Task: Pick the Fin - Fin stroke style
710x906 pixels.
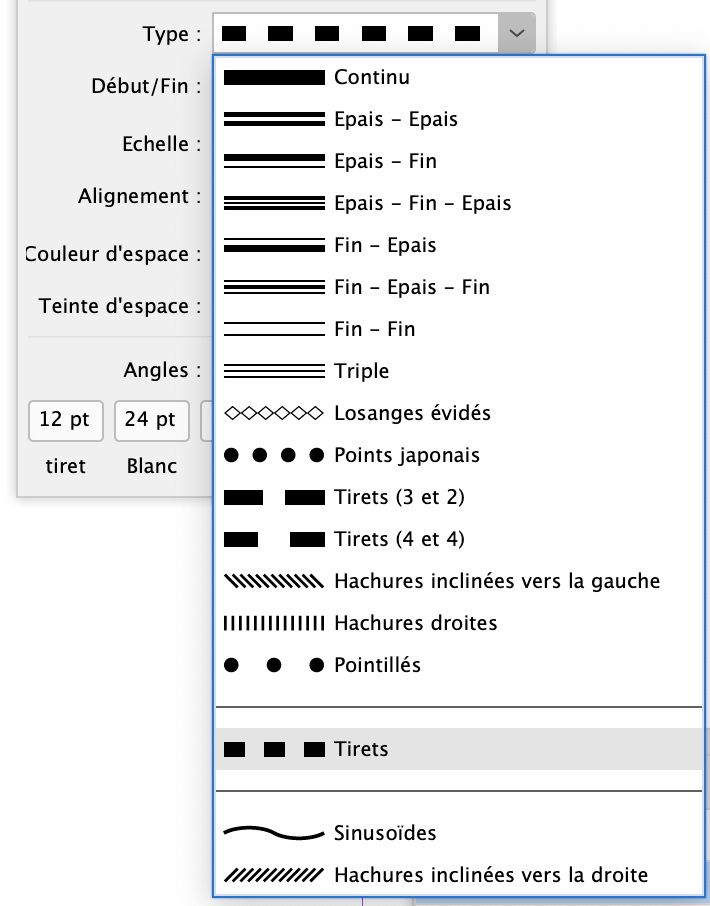Action: click(374, 329)
